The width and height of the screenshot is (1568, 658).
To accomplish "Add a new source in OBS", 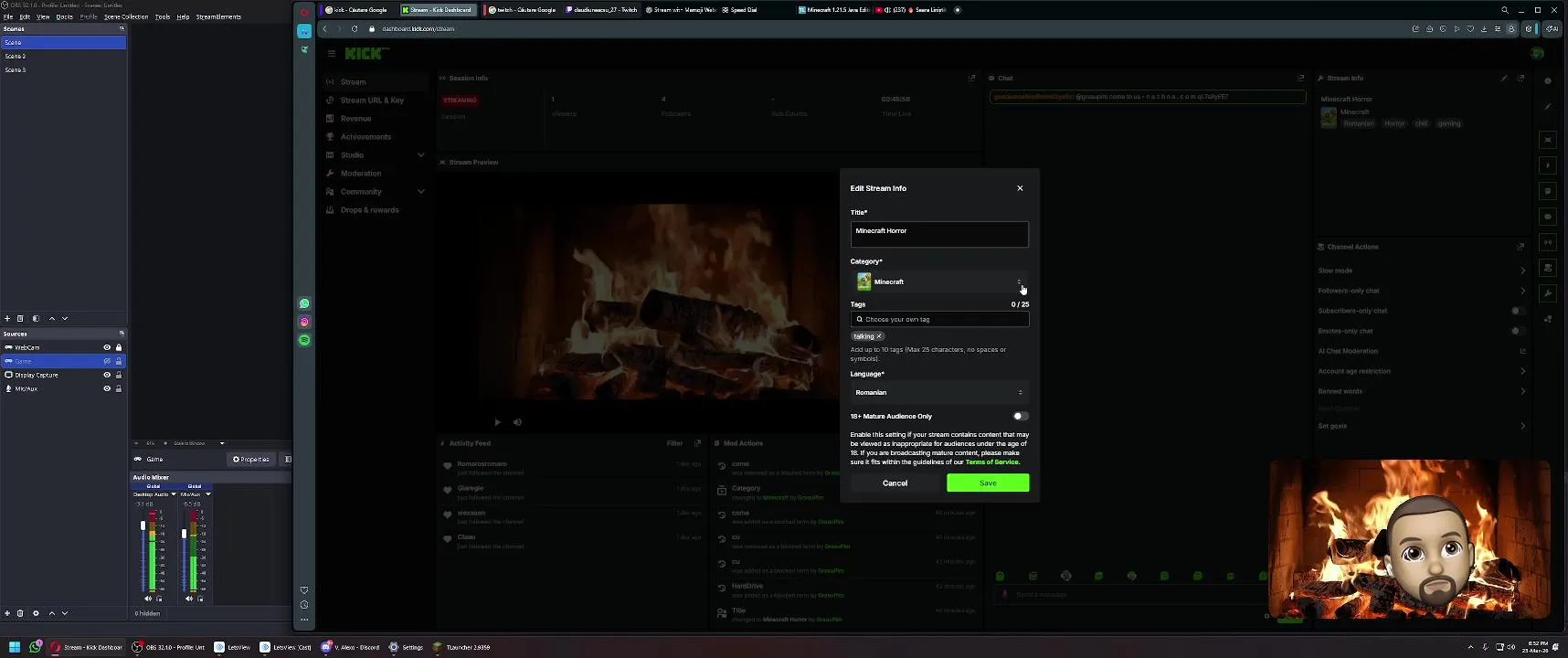I will click(7, 613).
